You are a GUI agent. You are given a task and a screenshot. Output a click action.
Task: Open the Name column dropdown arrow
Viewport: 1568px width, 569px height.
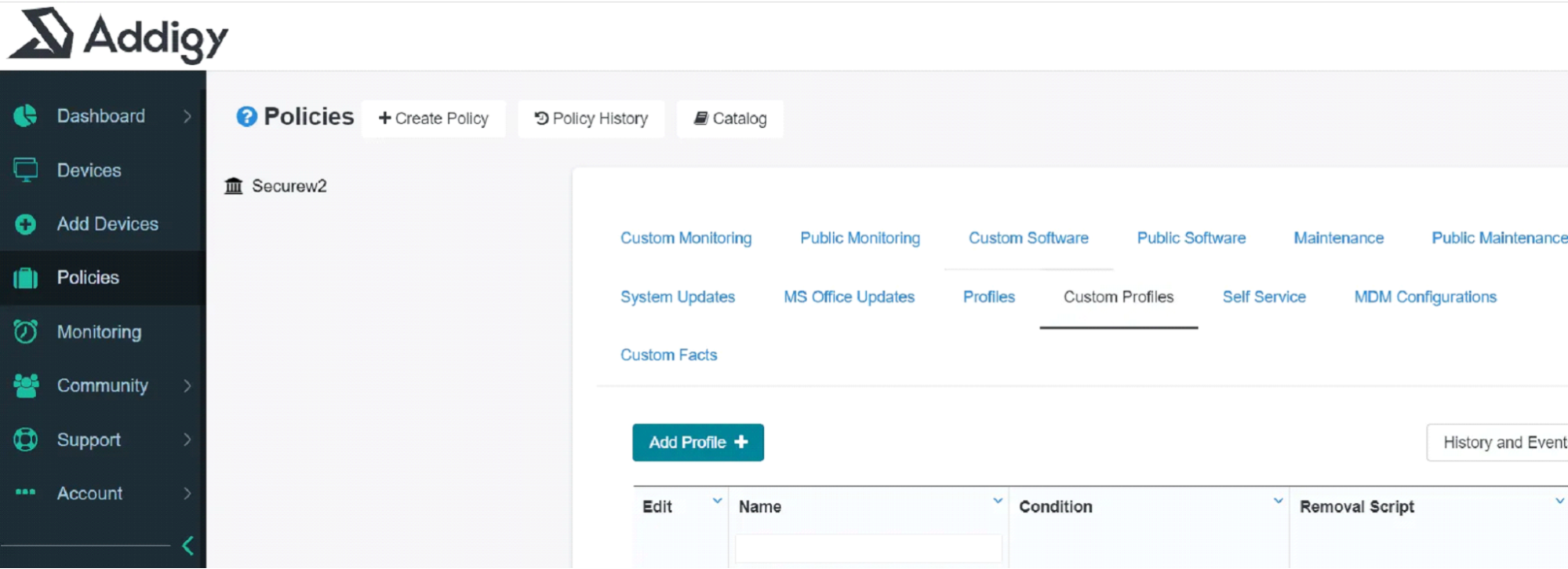[x=997, y=501]
